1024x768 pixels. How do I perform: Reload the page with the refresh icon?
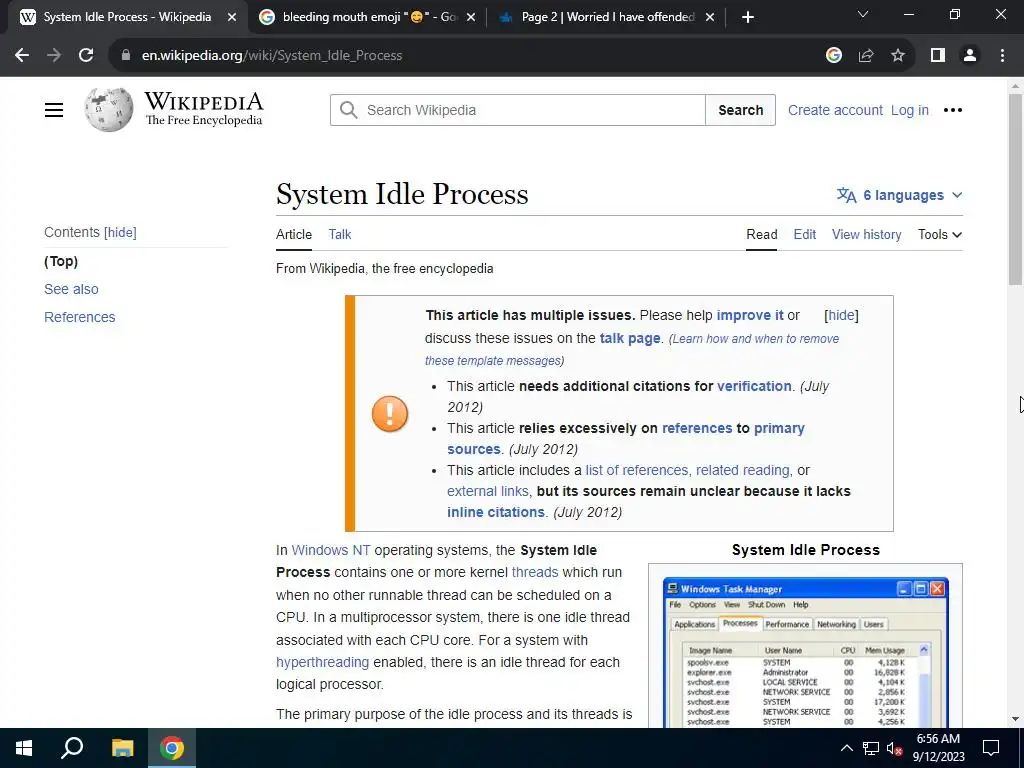86,56
